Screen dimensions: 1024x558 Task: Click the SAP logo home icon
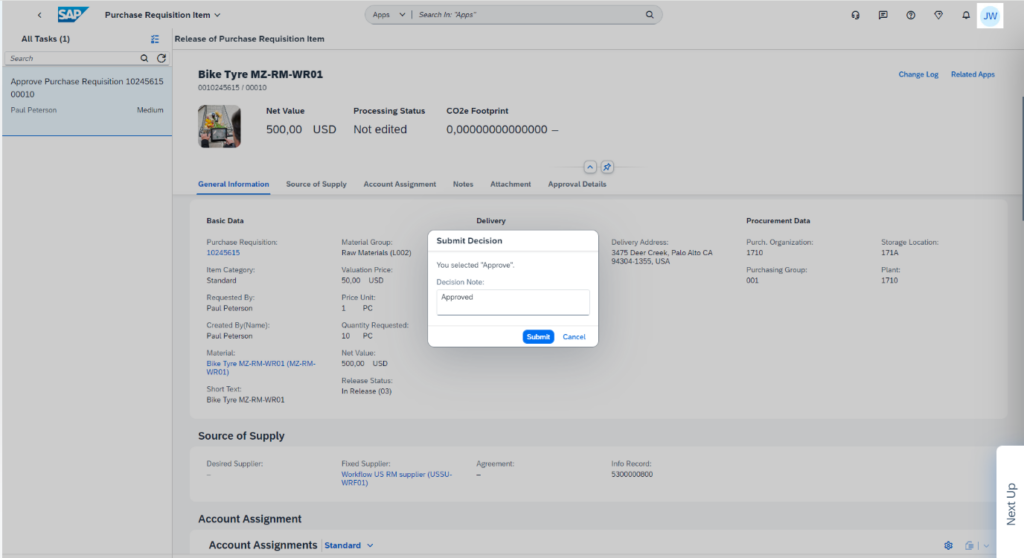pyautogui.click(x=73, y=15)
